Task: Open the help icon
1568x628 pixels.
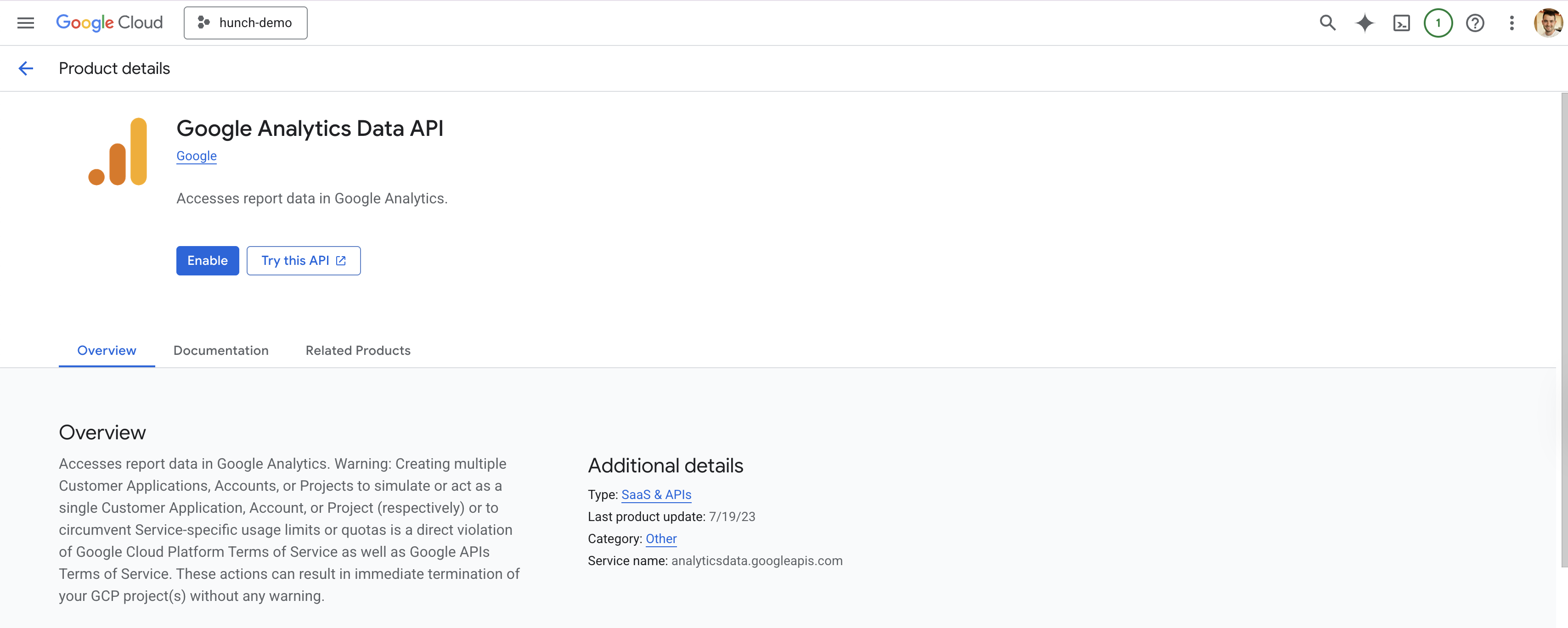Action: point(1475,22)
